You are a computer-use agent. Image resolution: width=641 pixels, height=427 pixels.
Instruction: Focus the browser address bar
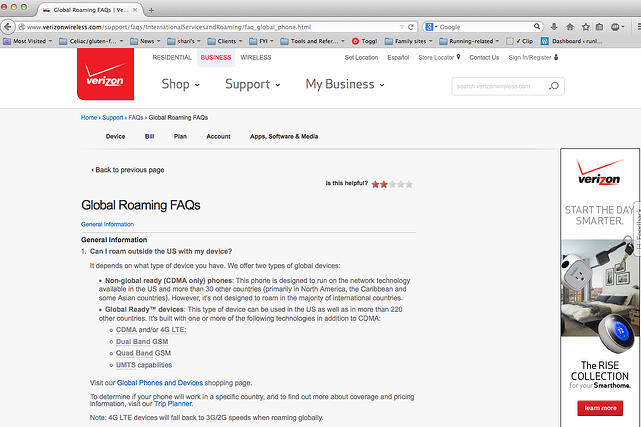(213, 27)
